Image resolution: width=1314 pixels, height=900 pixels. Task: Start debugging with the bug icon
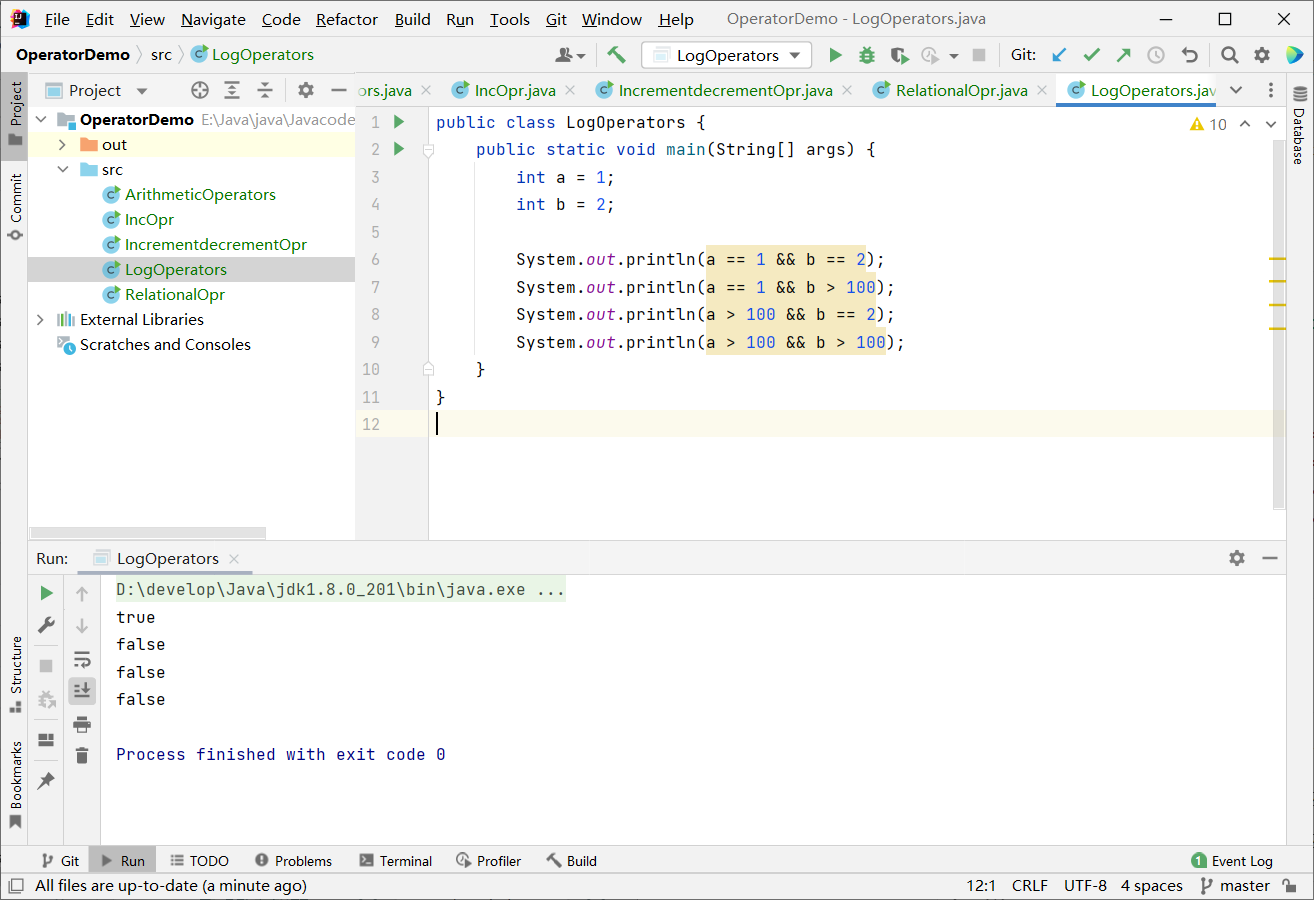coord(867,55)
